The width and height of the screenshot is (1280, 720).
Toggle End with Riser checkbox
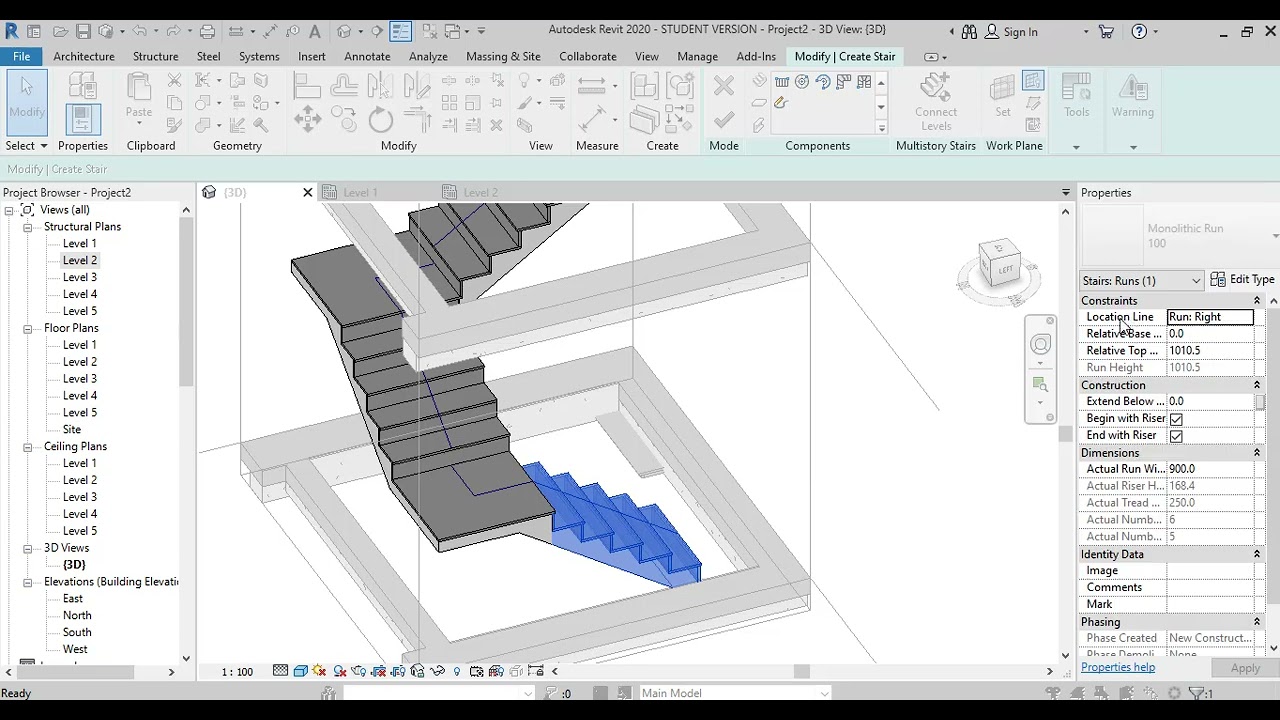tap(1176, 436)
